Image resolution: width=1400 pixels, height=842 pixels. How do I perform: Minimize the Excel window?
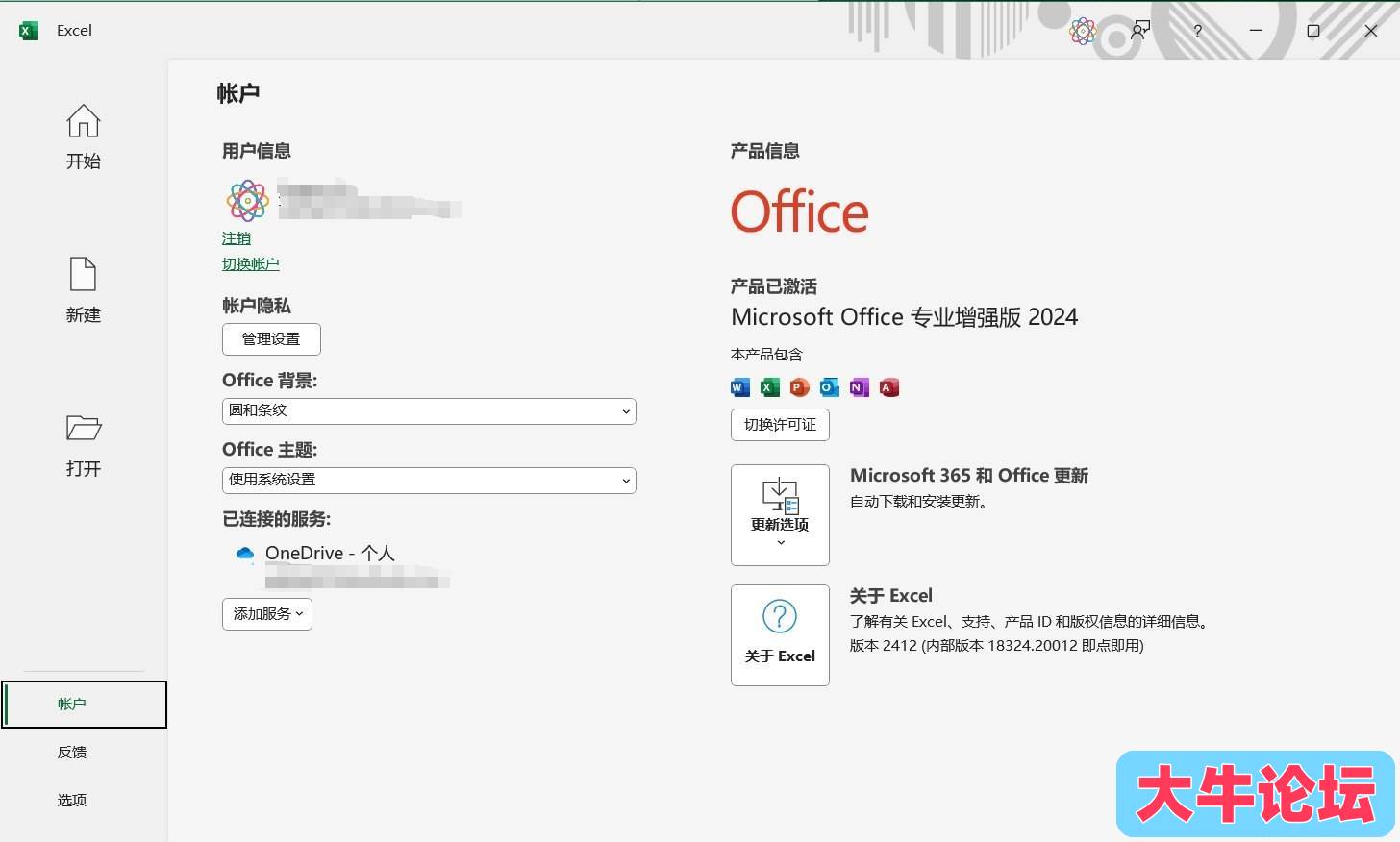(x=1256, y=31)
